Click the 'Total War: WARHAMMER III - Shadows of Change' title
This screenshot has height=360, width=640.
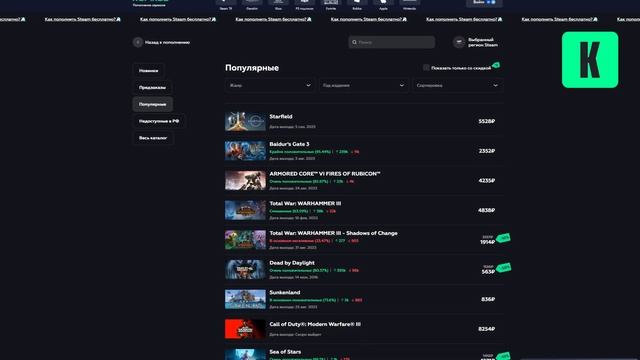333,233
